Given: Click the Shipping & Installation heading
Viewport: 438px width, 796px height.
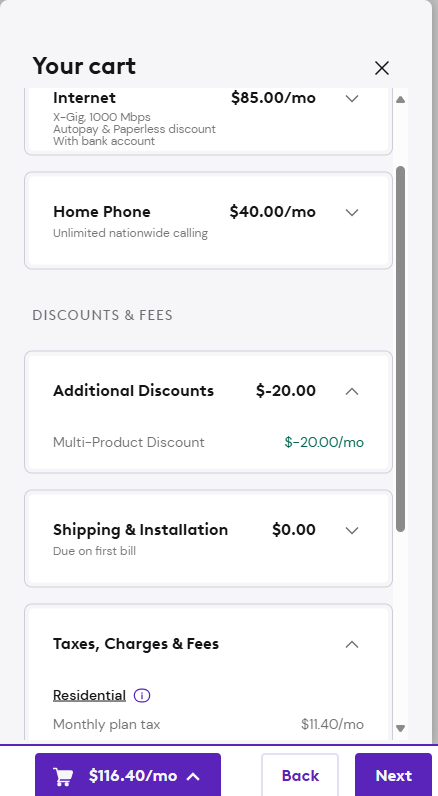Looking at the screenshot, I should tap(141, 529).
